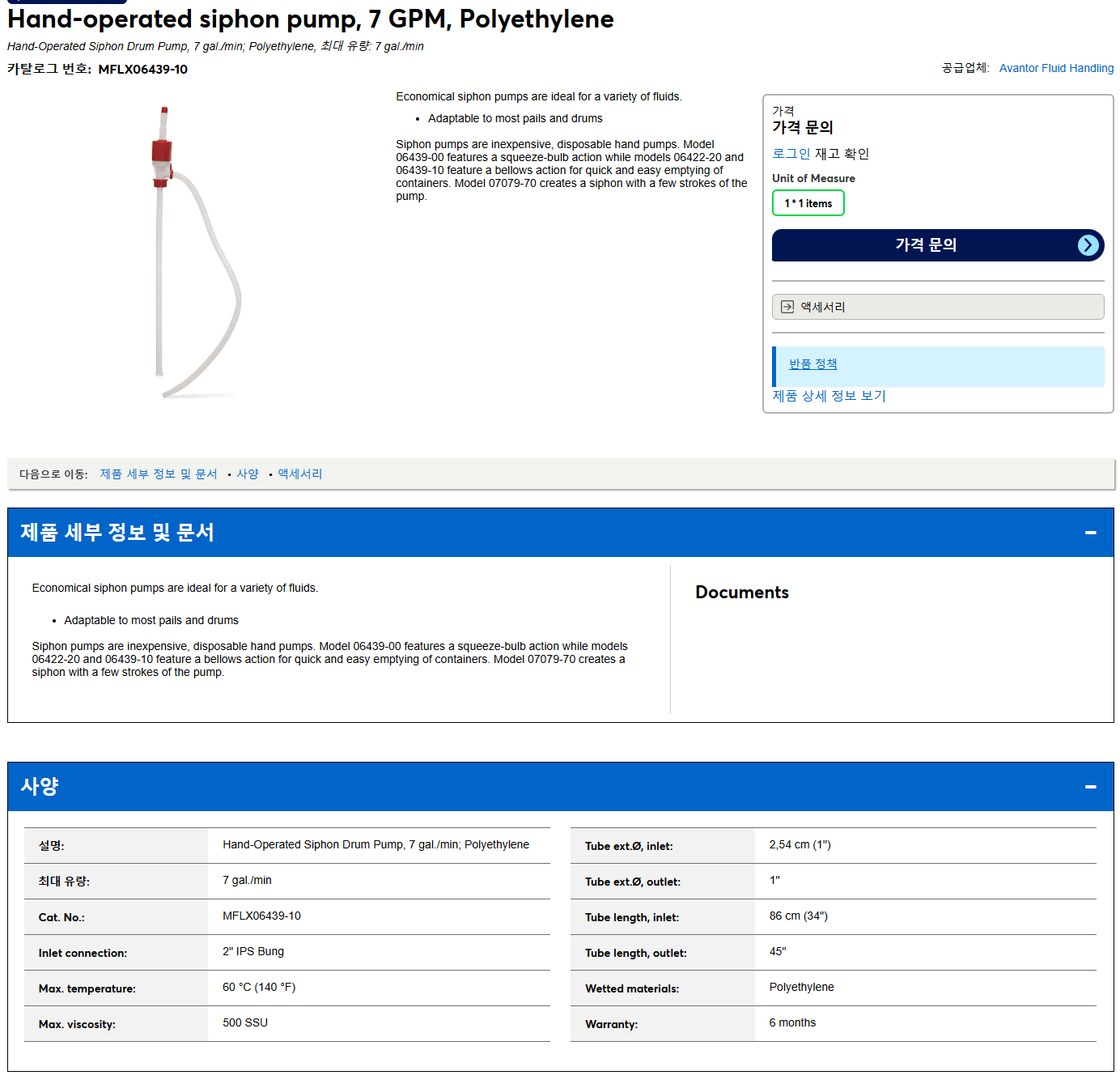Image resolution: width=1120 pixels, height=1088 pixels.
Task: Click the Tube ext.Ø, outlet 1" value
Action: point(774,881)
